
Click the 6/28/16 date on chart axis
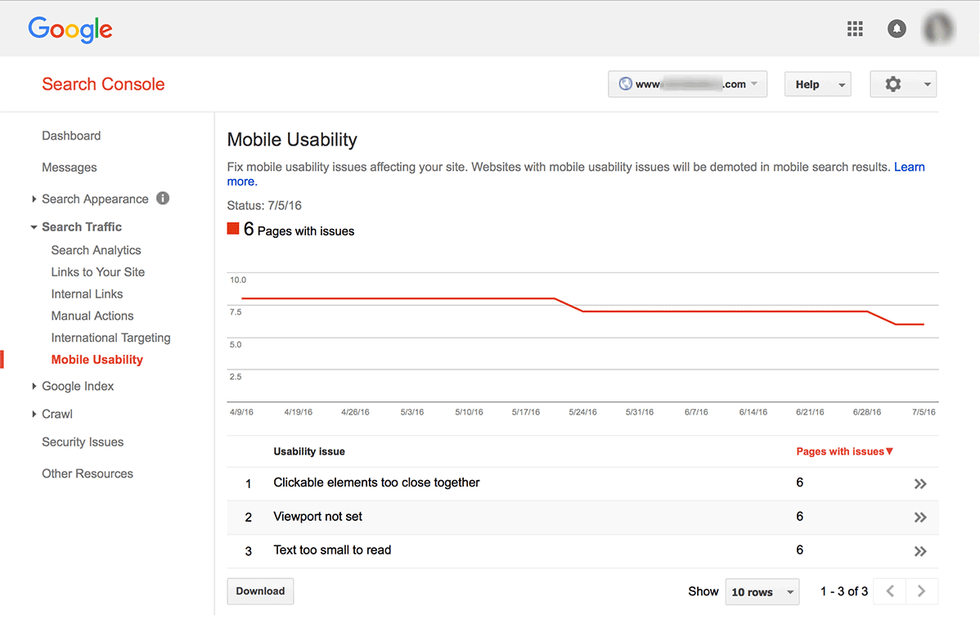[867, 413]
